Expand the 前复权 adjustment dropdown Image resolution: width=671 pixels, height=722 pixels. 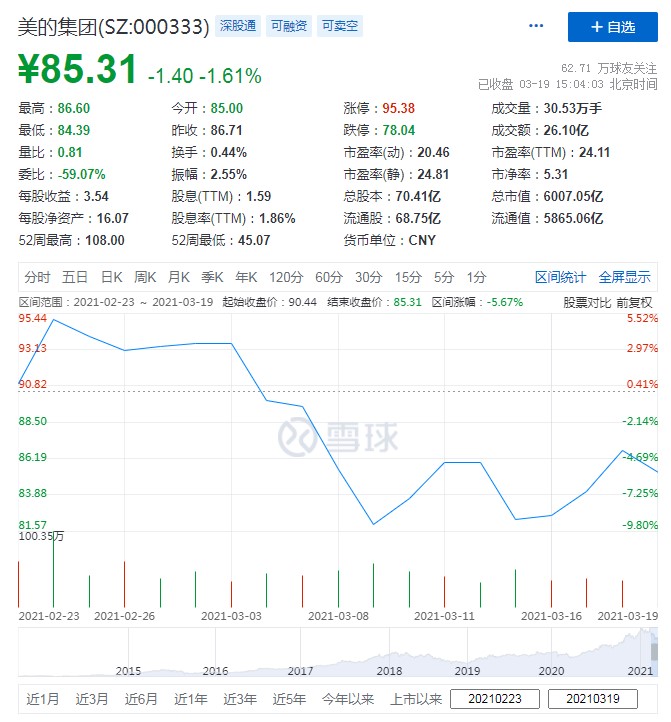634,302
